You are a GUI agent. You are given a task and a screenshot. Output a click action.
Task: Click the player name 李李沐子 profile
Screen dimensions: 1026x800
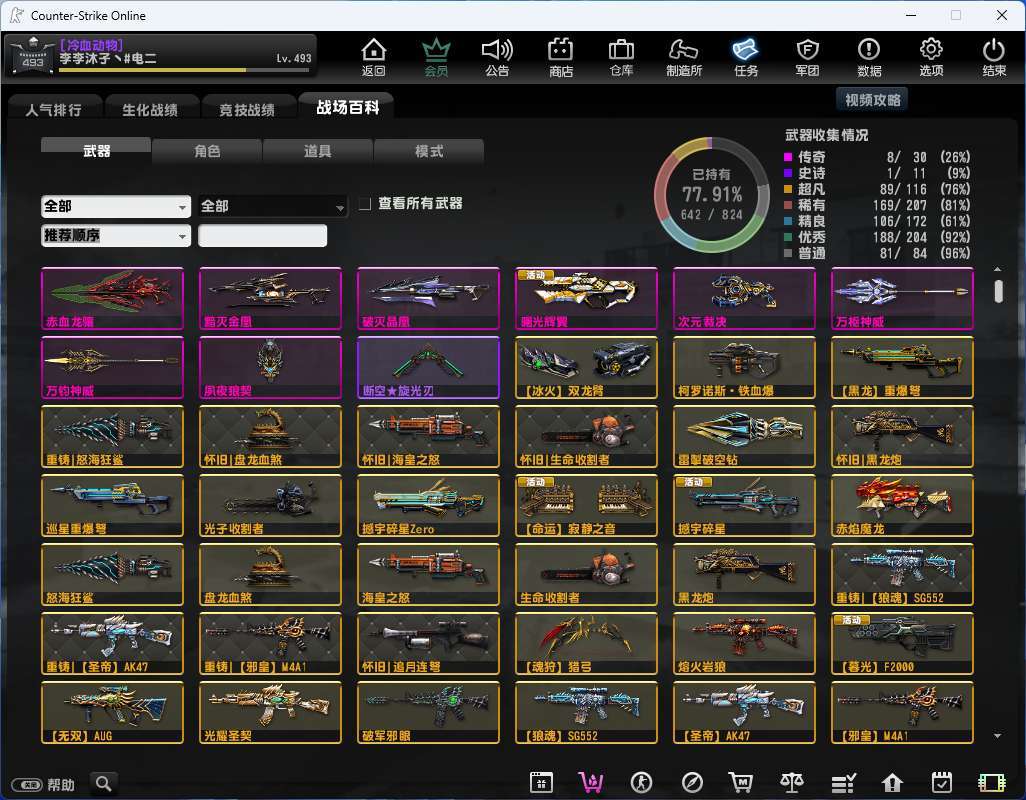108,58
